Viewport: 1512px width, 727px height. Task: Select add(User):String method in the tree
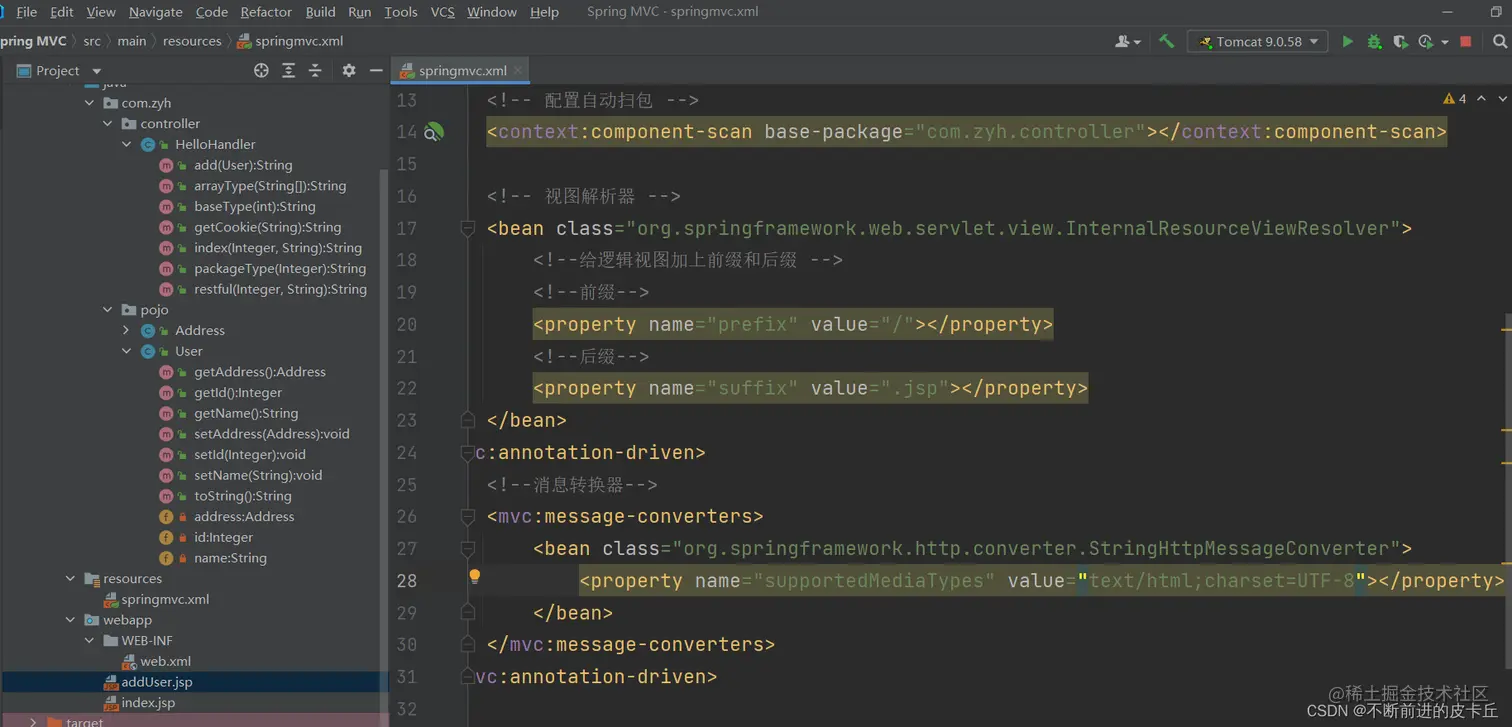pyautogui.click(x=243, y=165)
